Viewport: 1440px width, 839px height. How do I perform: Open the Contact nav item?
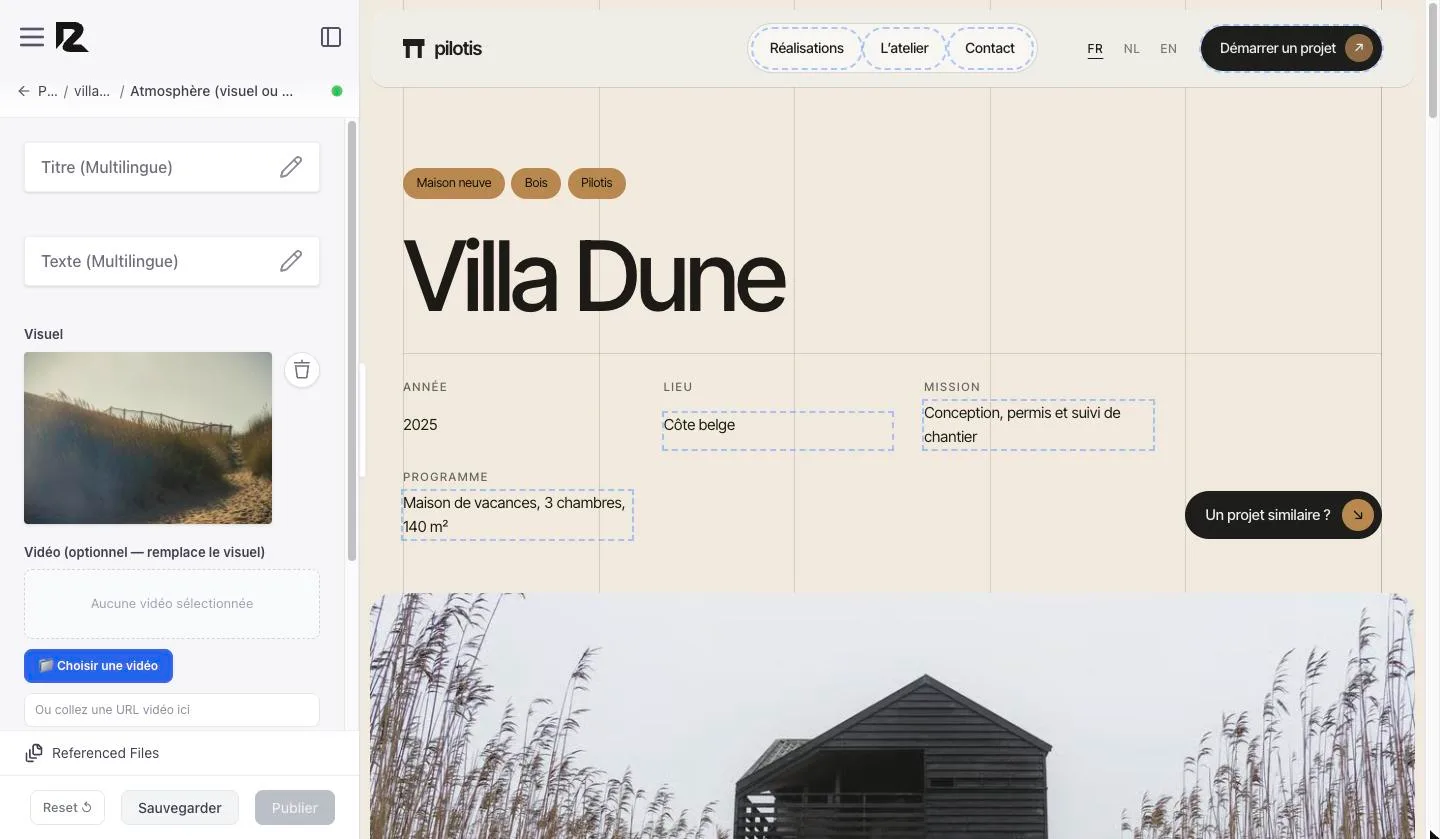(990, 48)
